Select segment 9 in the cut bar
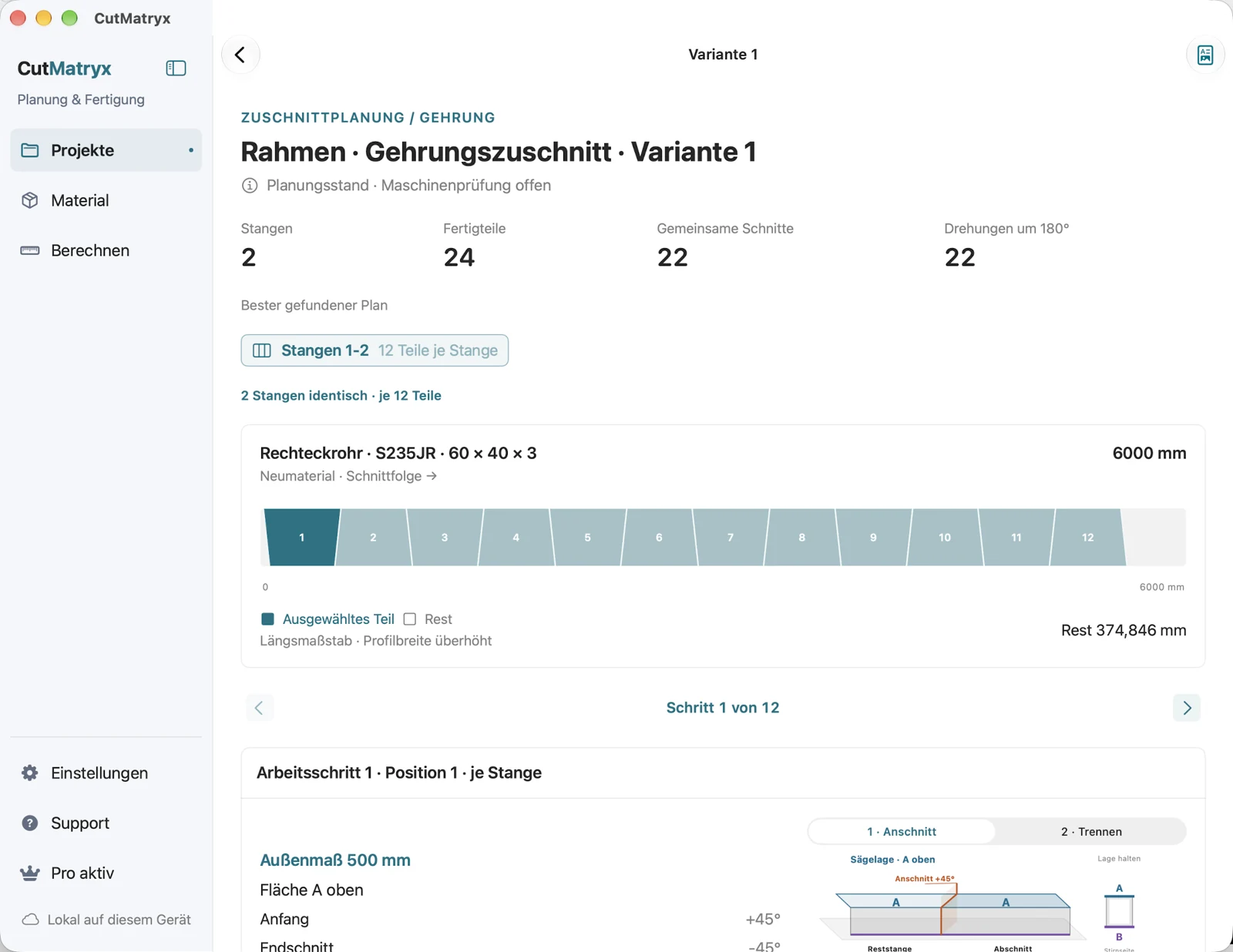The image size is (1233, 952). pyautogui.click(x=873, y=537)
